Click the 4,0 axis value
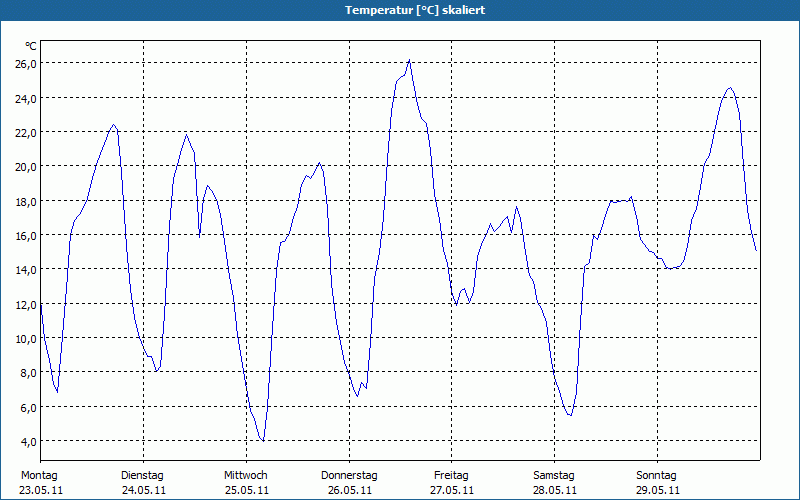The image size is (800, 500). [29, 442]
